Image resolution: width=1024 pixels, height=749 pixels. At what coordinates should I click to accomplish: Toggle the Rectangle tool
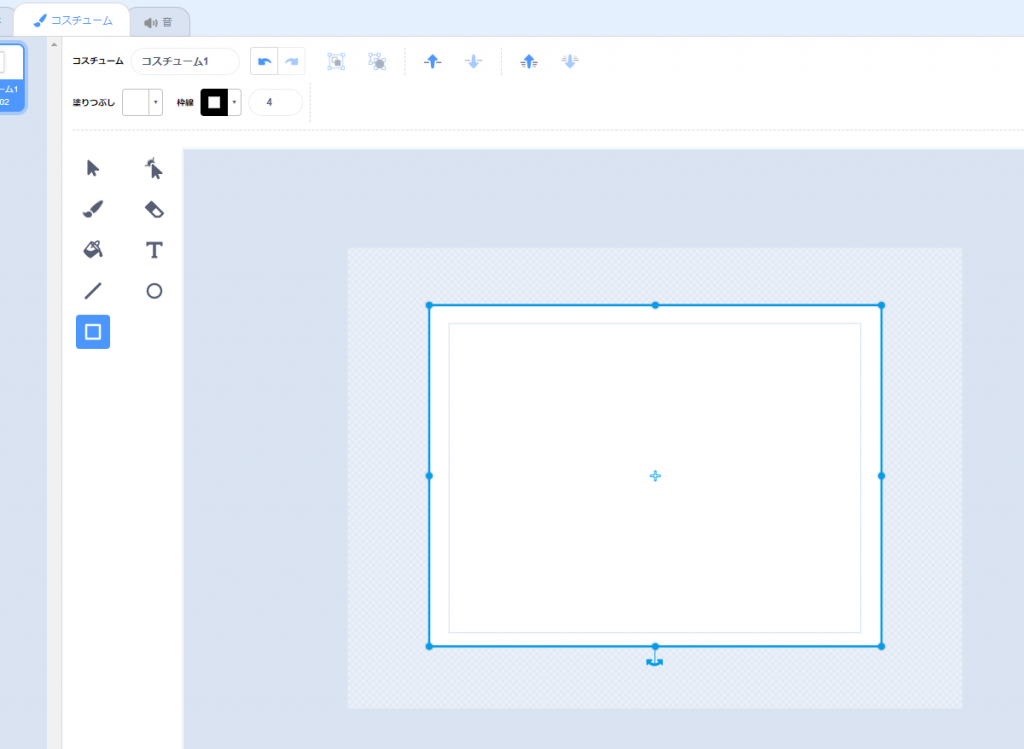click(x=93, y=331)
